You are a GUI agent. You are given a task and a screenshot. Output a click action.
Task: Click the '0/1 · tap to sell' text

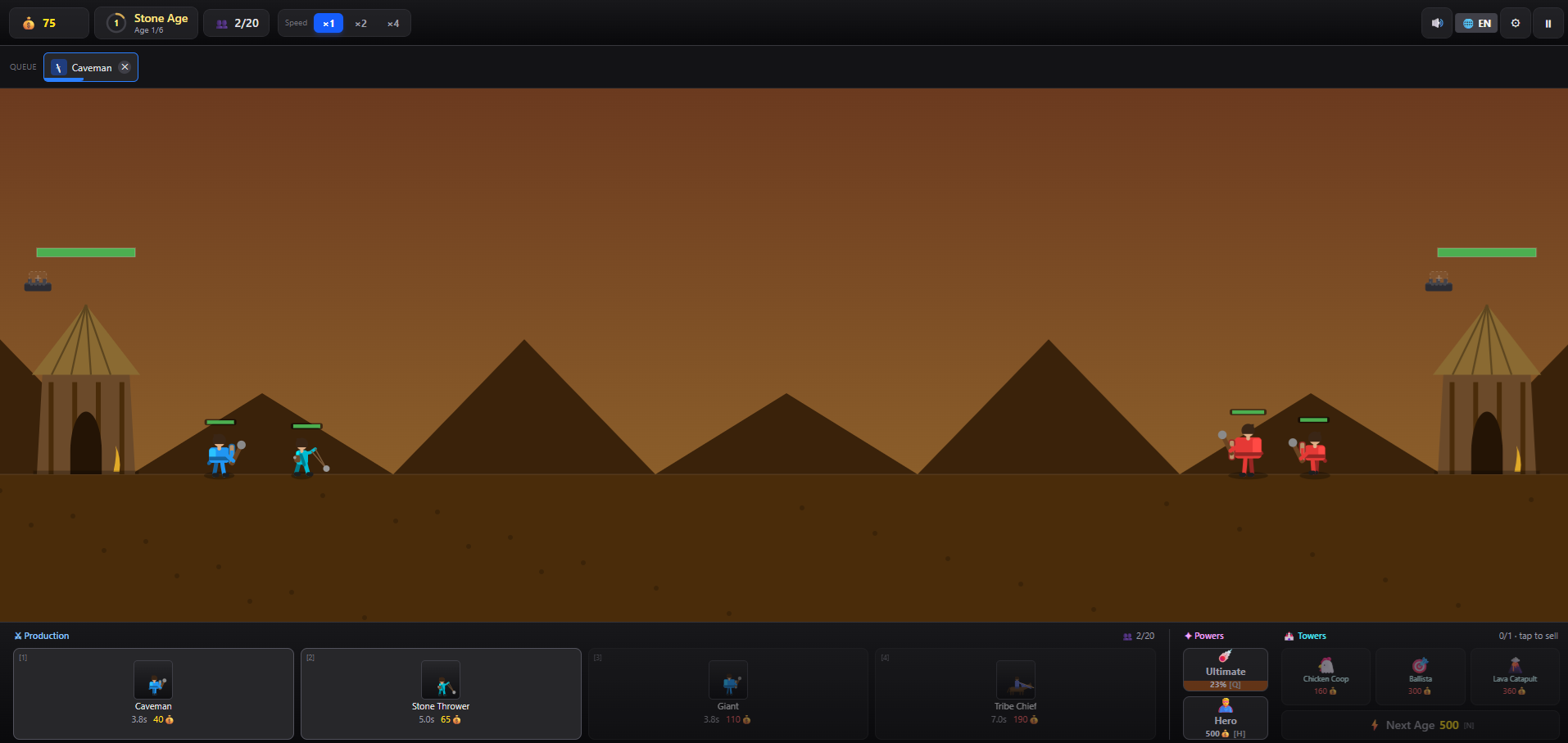(1528, 636)
